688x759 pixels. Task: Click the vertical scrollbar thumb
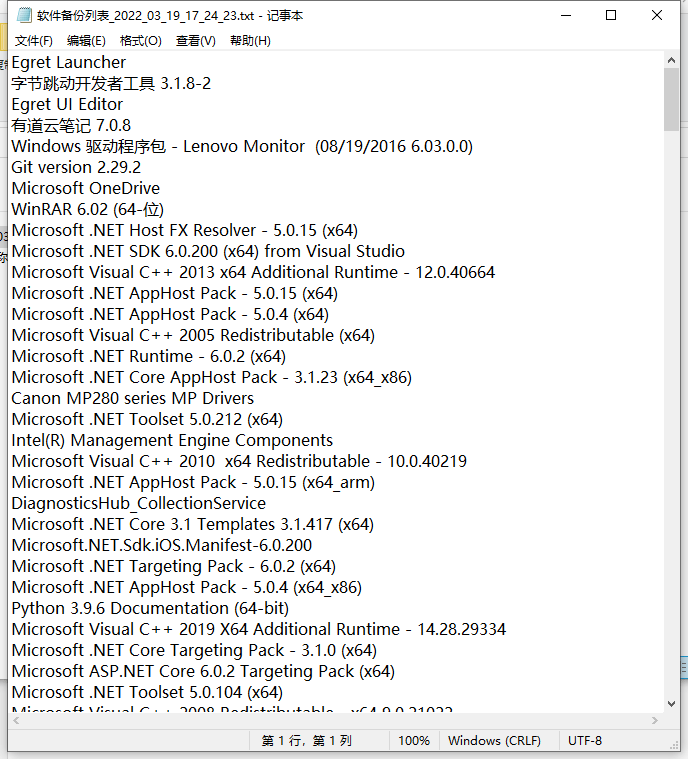tap(671, 99)
